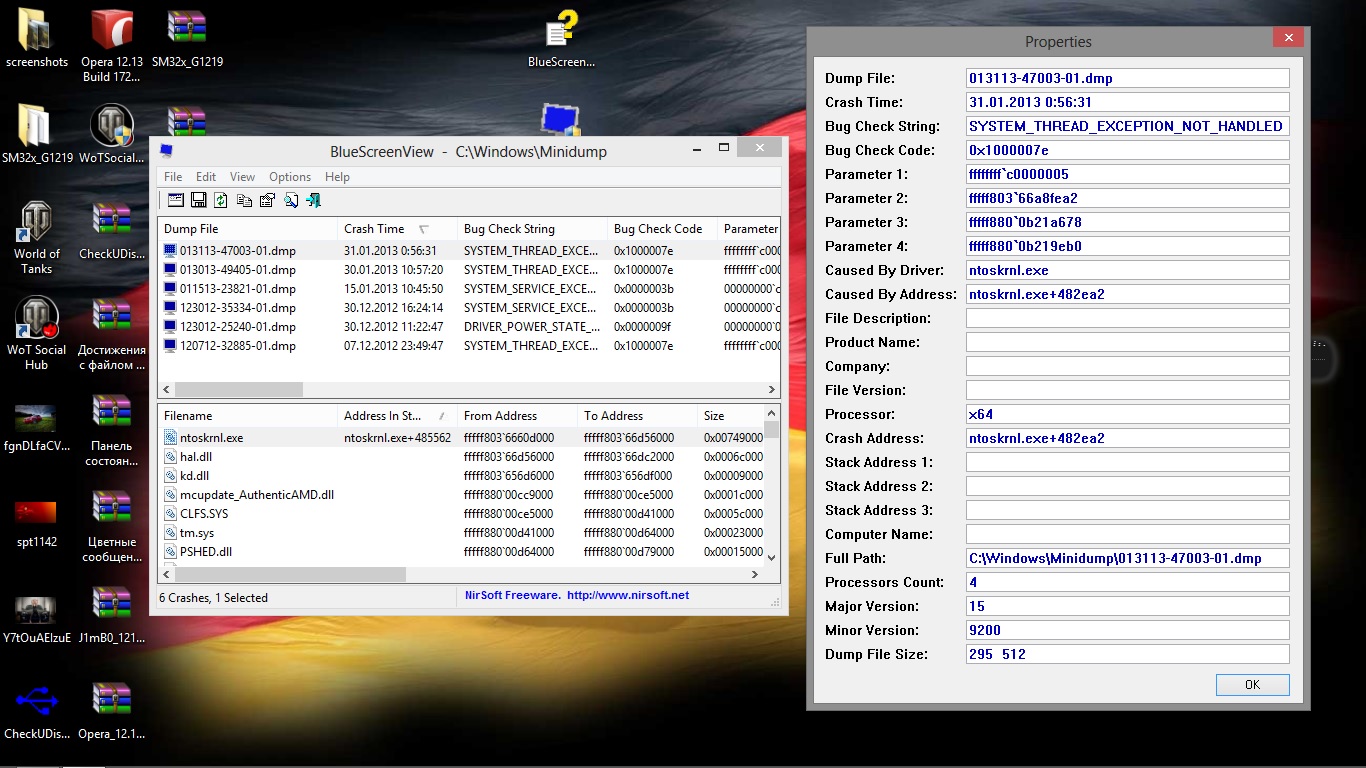
Task: Open the File menu
Action: (x=173, y=177)
